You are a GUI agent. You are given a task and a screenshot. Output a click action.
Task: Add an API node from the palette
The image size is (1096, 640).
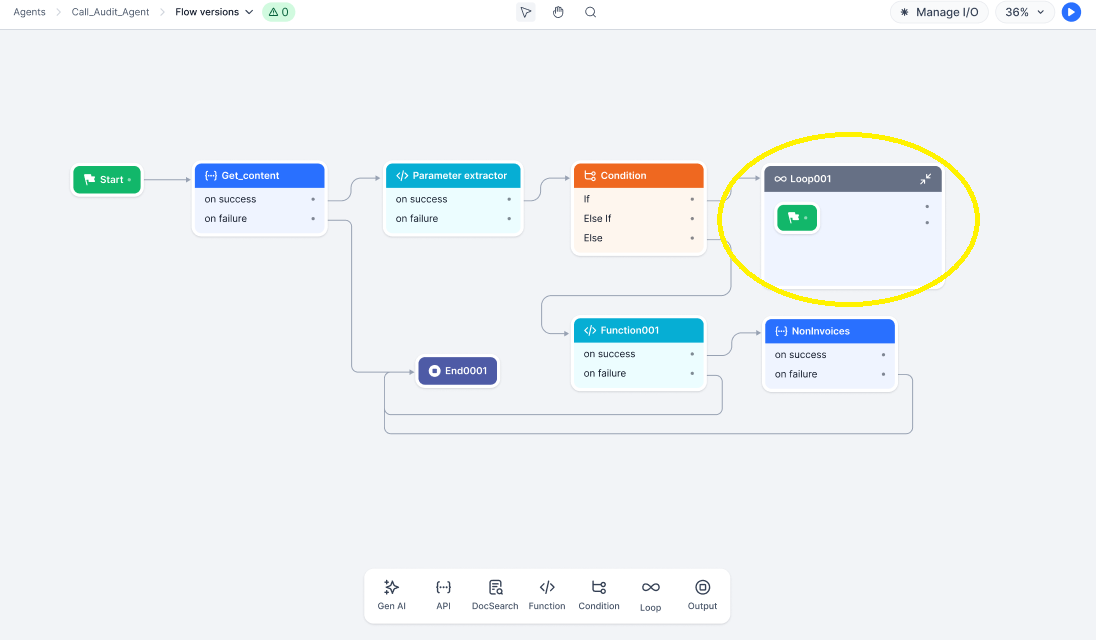tap(443, 588)
